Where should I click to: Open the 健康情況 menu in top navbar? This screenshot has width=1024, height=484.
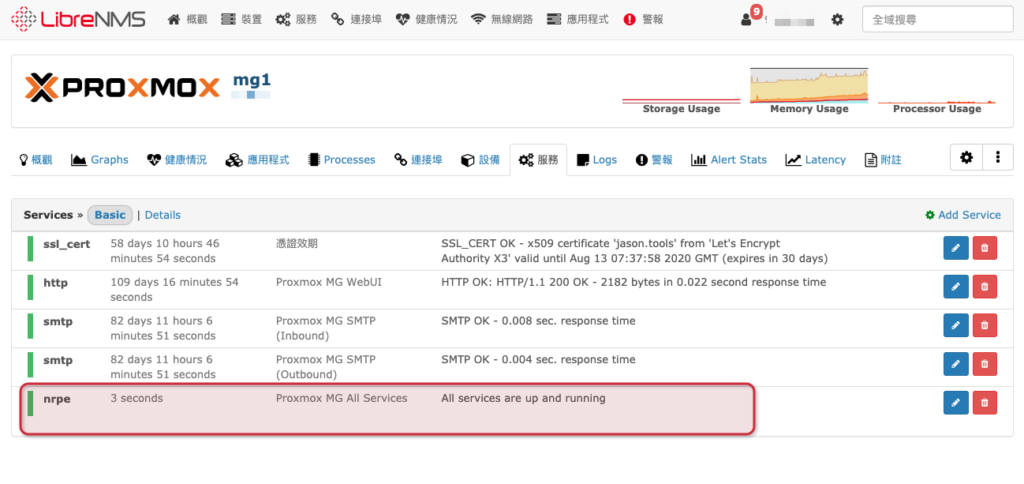click(426, 20)
